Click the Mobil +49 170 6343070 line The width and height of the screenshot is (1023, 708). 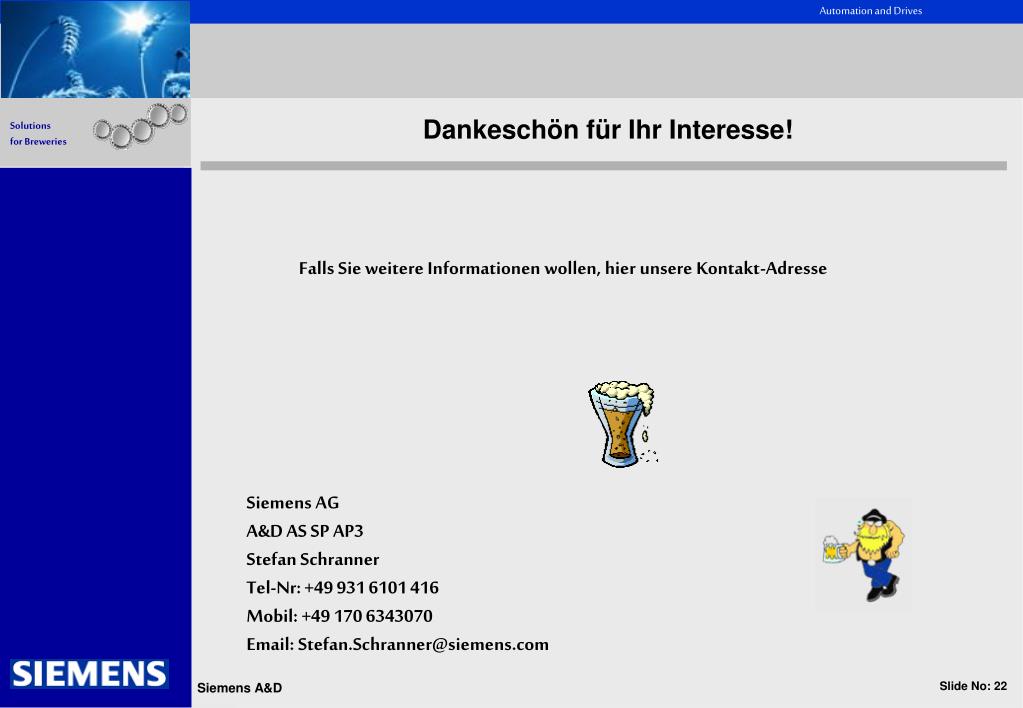(x=339, y=616)
